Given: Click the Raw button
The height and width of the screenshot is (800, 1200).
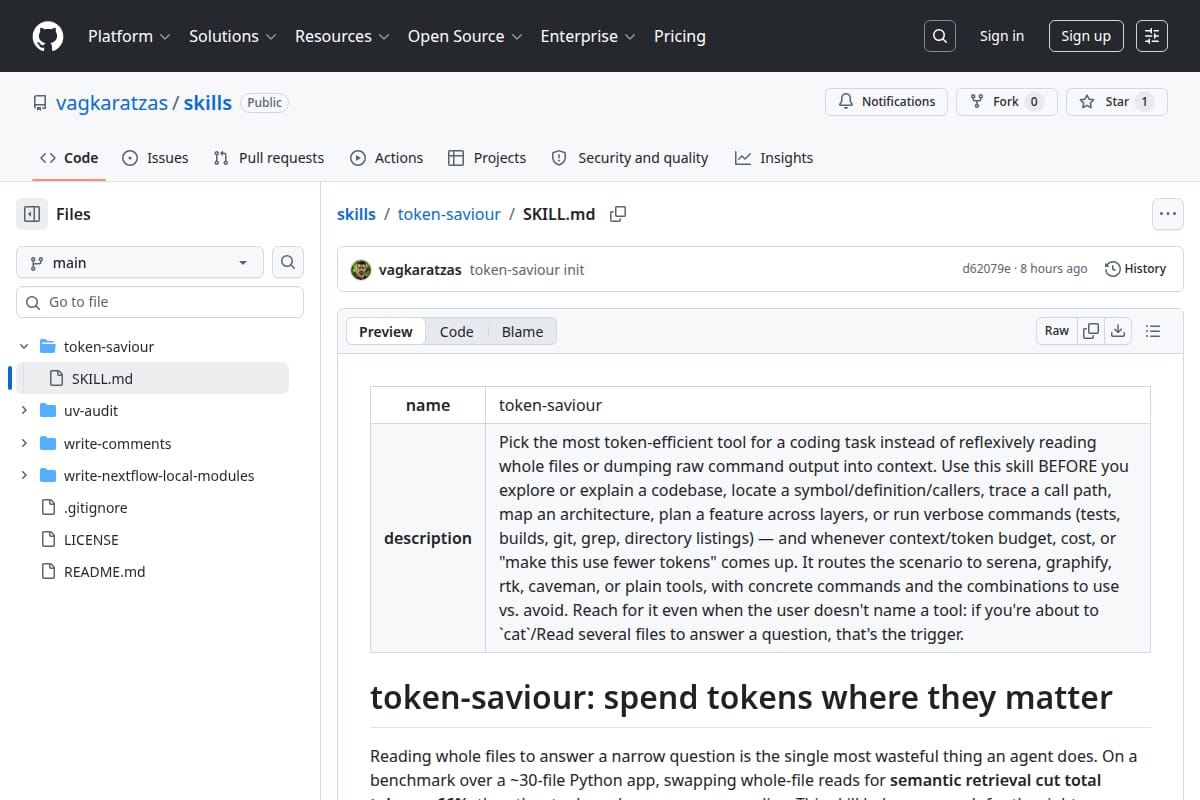Looking at the screenshot, I should [x=1057, y=331].
